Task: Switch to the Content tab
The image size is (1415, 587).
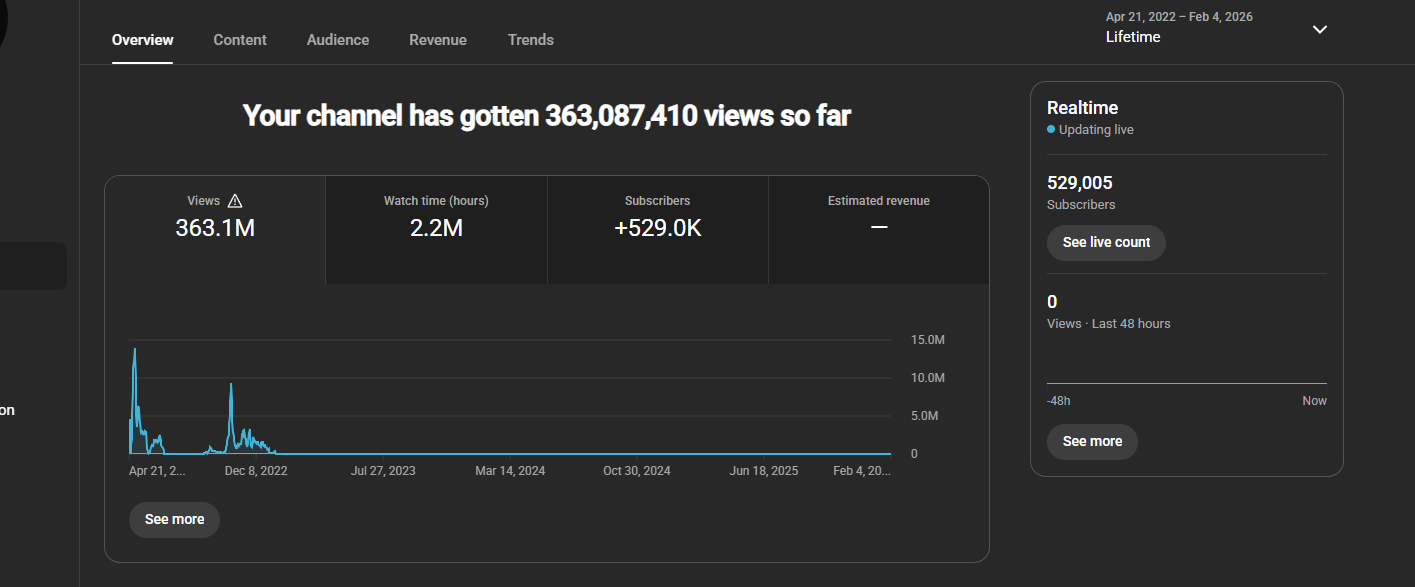Action: click(x=240, y=40)
